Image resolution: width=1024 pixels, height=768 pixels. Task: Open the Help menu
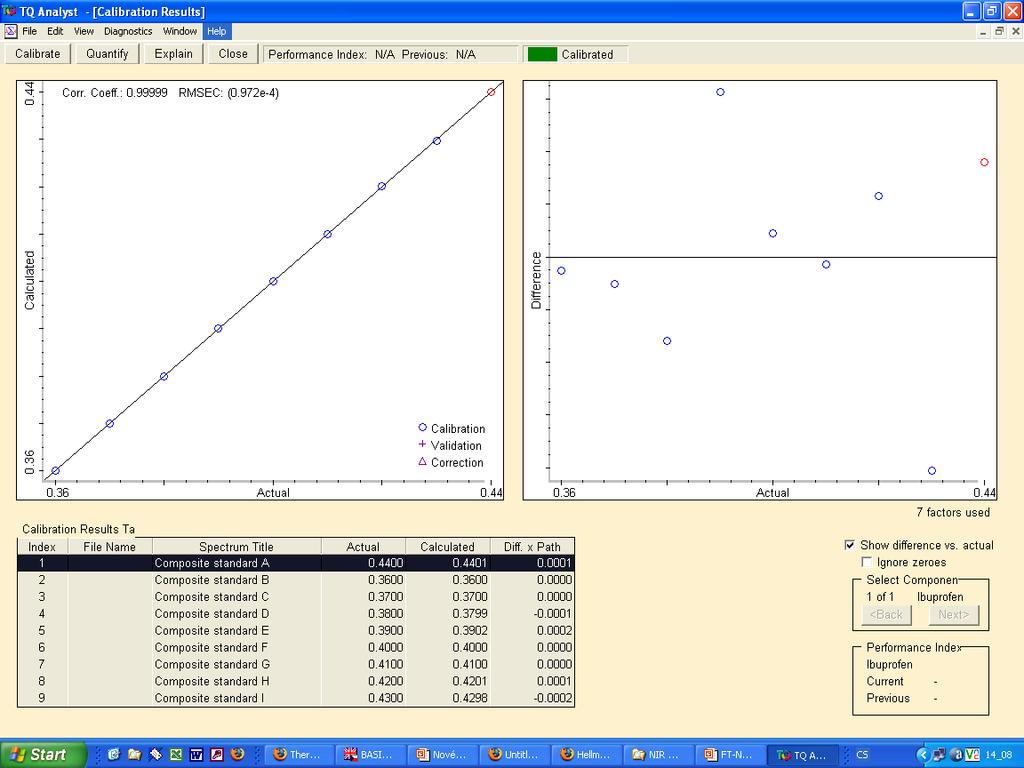pos(217,31)
